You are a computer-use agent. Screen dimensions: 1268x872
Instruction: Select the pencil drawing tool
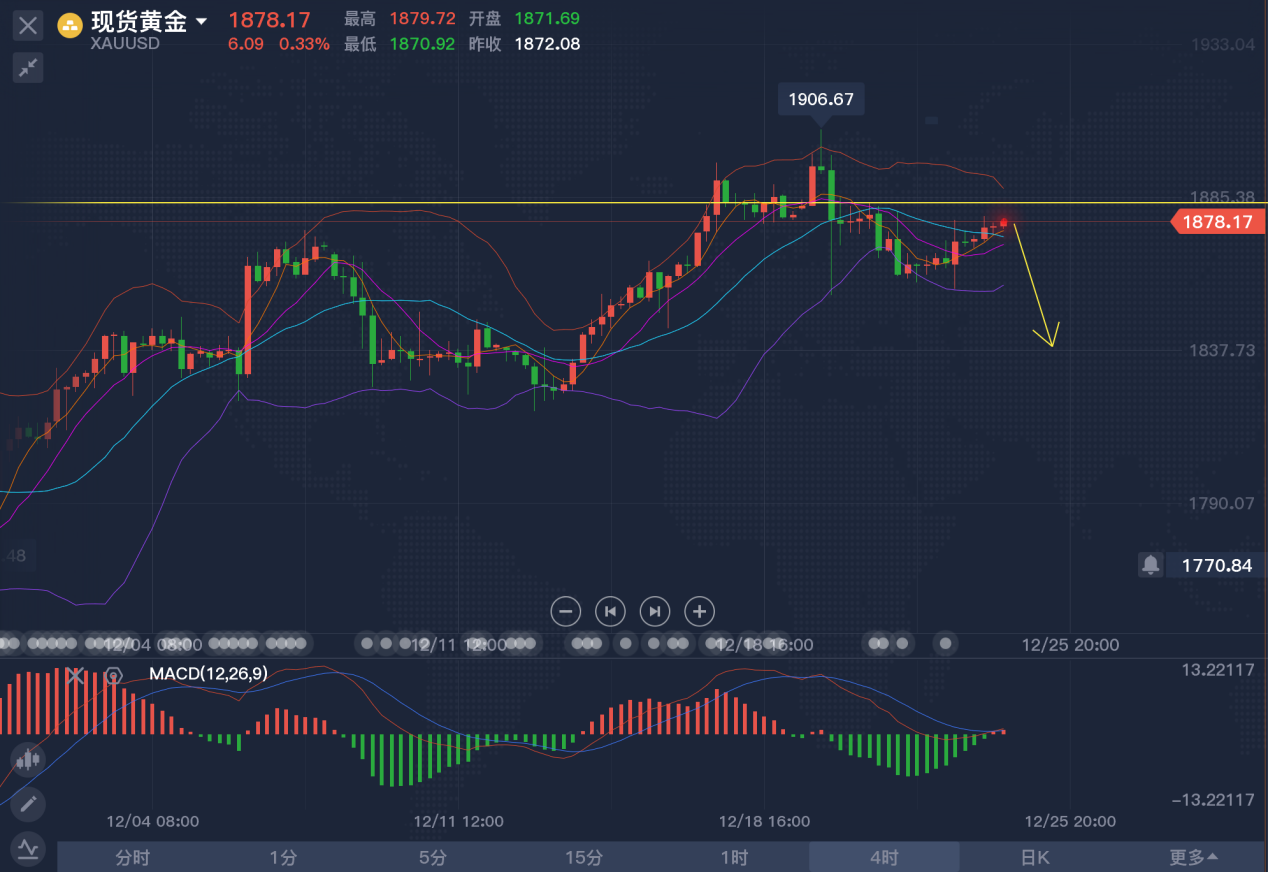point(27,803)
